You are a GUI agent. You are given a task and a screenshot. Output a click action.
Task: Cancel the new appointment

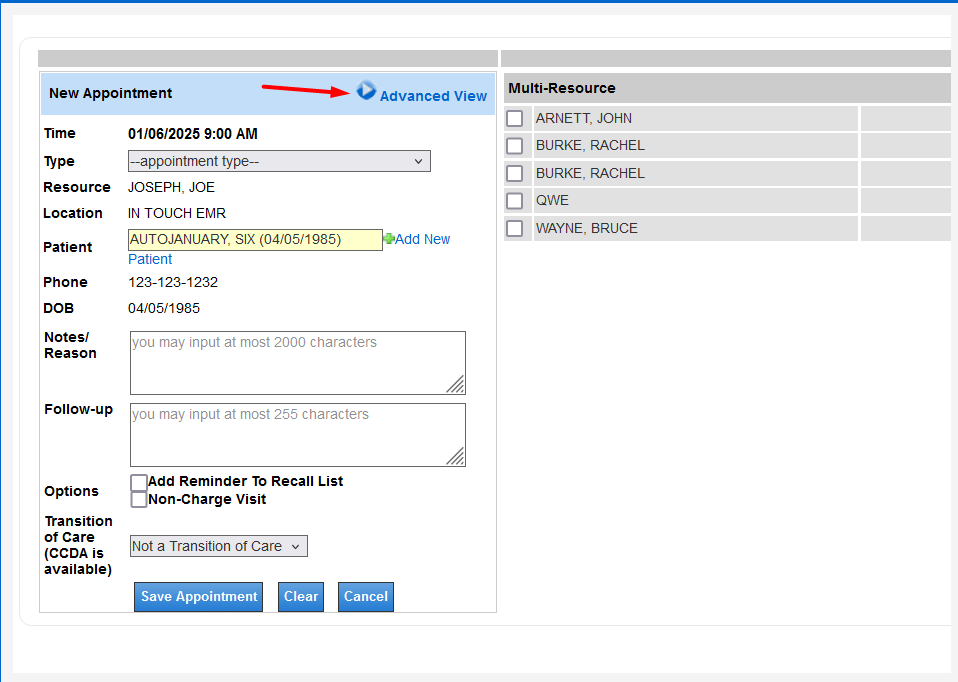point(365,597)
